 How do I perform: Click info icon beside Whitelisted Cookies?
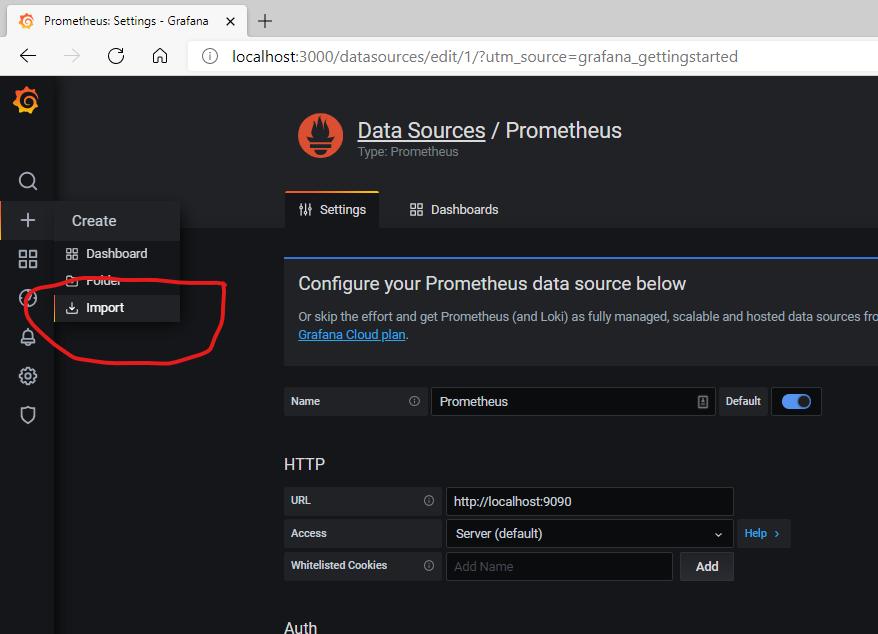click(429, 566)
